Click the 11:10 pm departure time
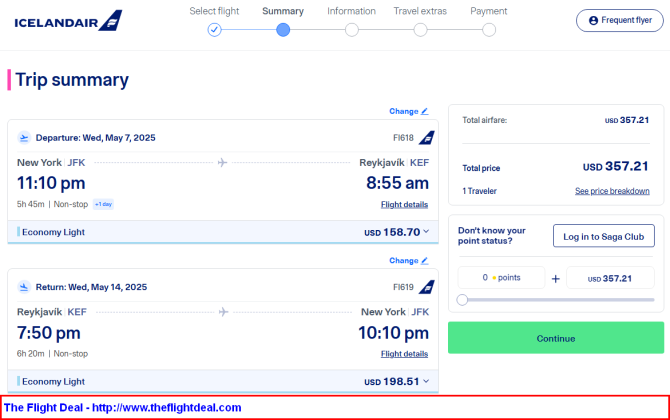670x420 pixels. (51, 183)
